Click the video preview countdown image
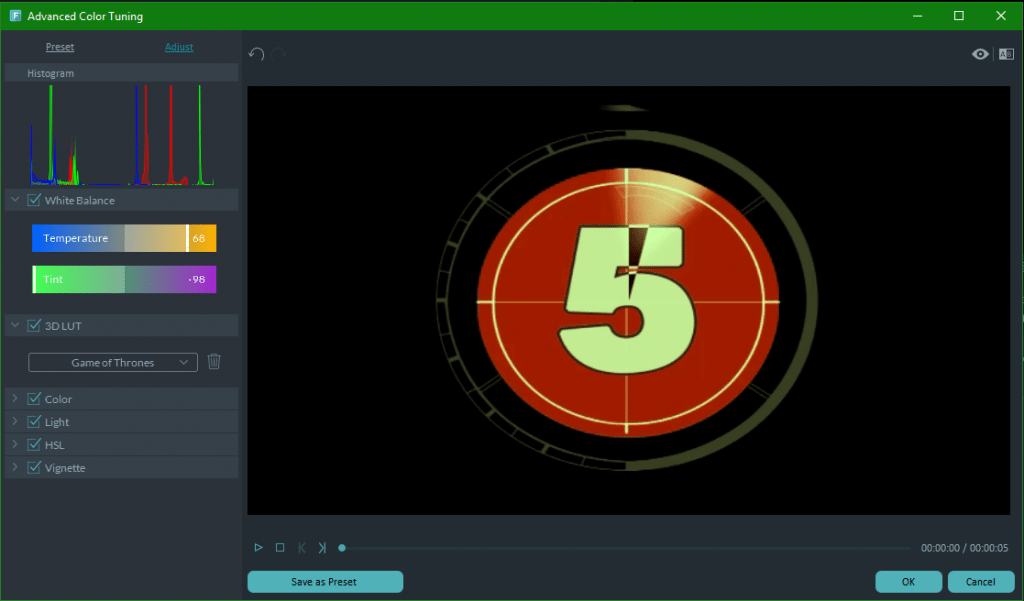Image resolution: width=1024 pixels, height=601 pixels. point(628,300)
